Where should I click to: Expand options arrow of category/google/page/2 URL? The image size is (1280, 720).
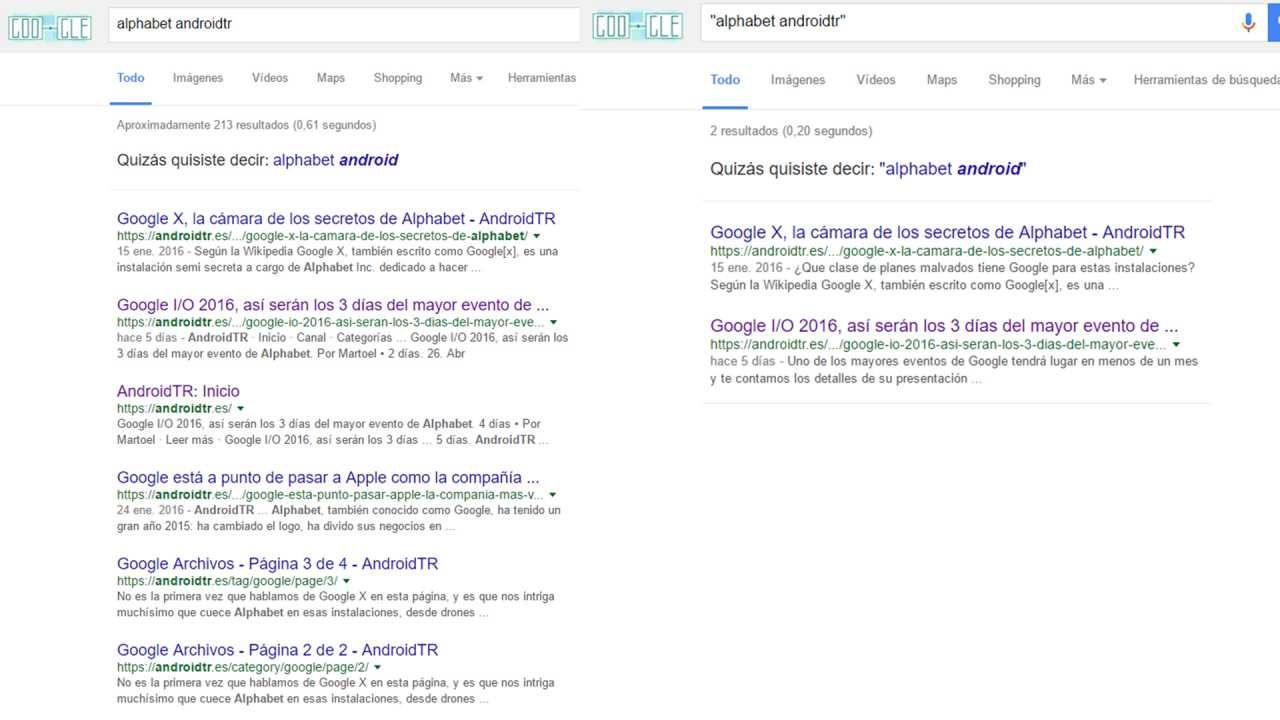[x=377, y=667]
